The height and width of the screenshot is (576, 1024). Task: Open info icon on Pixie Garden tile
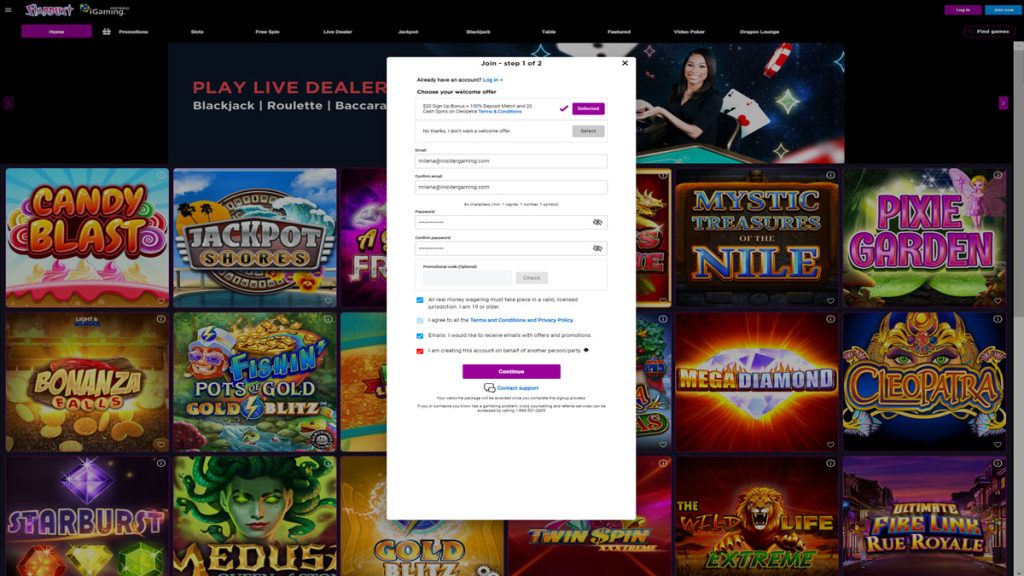point(997,175)
